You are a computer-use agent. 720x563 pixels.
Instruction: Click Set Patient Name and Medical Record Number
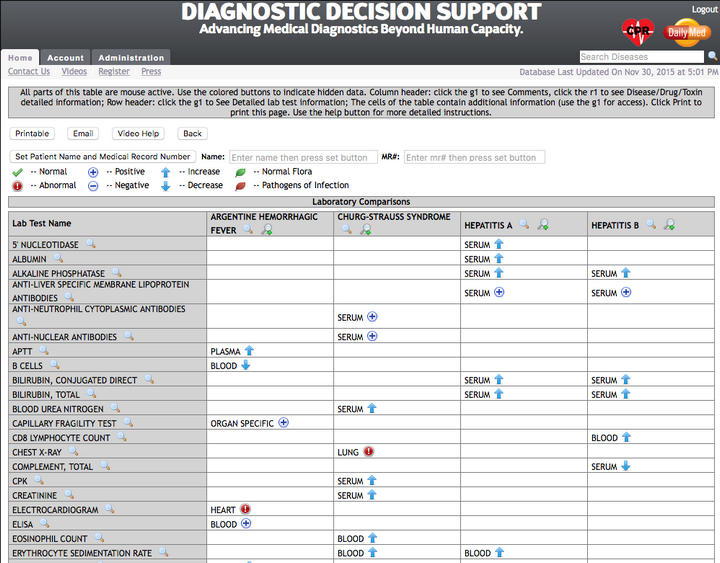[103, 157]
